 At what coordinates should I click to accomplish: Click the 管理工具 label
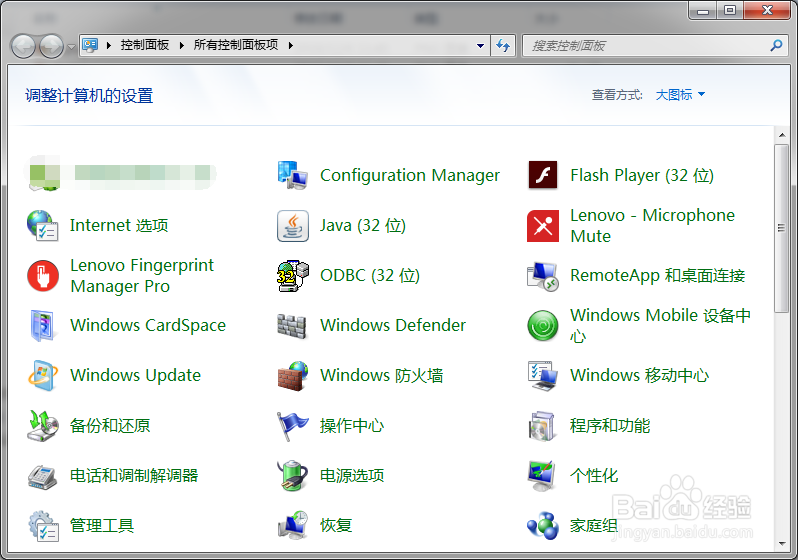(102, 525)
